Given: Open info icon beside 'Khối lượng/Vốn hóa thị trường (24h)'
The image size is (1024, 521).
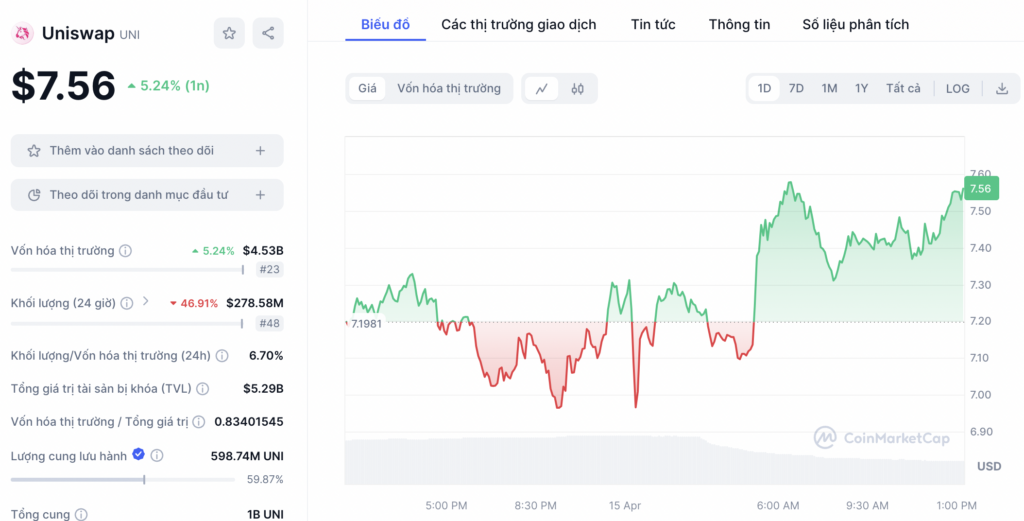Looking at the screenshot, I should click(222, 356).
